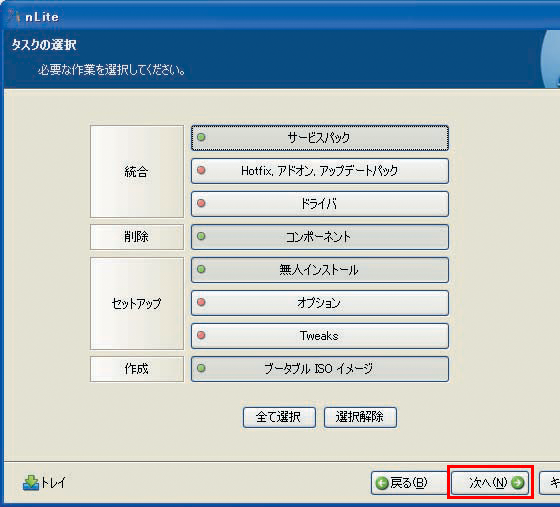Click red indicator dot on Tweaks
The image size is (560, 507).
coord(201,335)
